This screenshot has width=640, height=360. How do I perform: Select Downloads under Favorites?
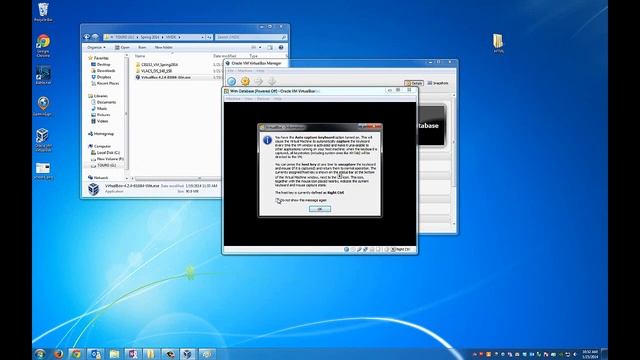click(103, 71)
